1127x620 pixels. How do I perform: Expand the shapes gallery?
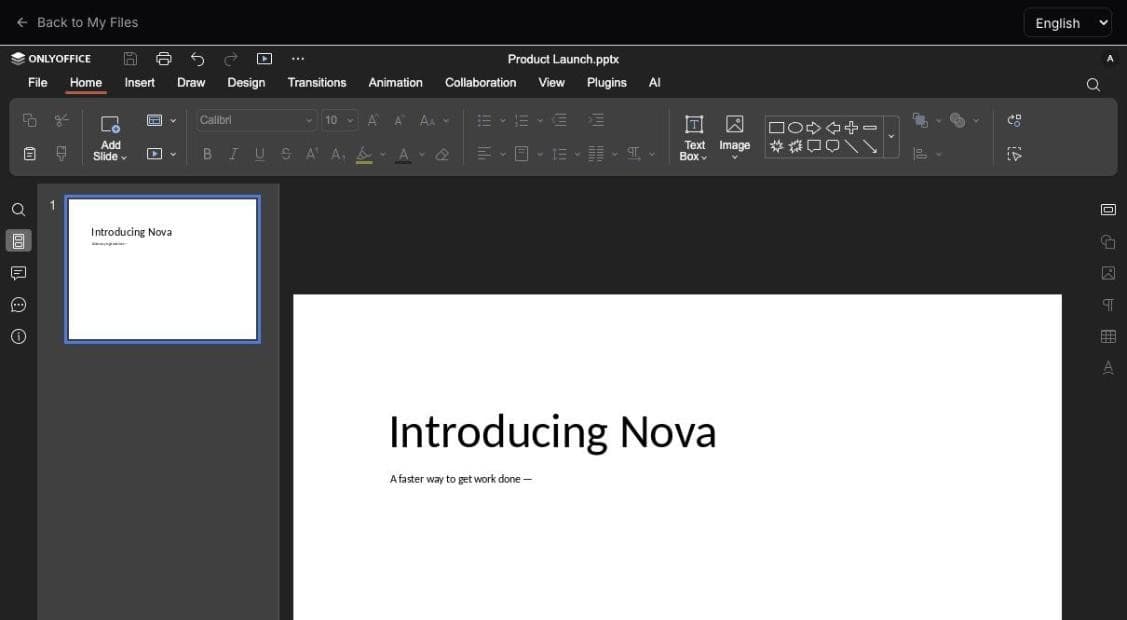(x=891, y=137)
